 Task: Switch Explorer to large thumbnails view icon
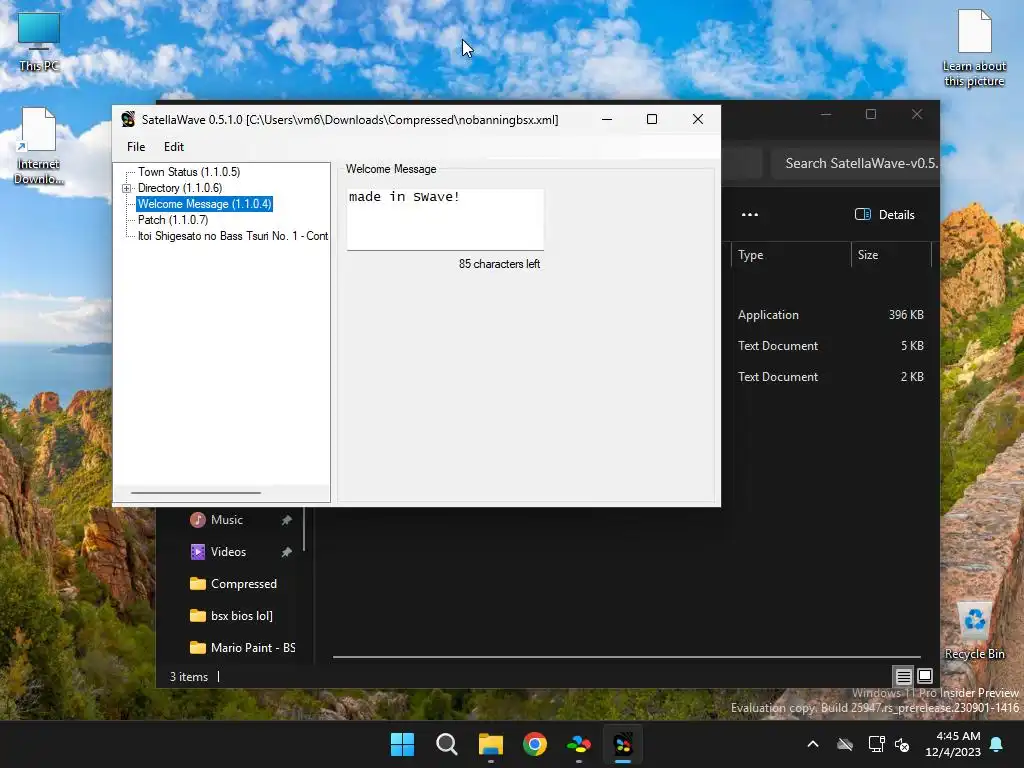(x=925, y=676)
